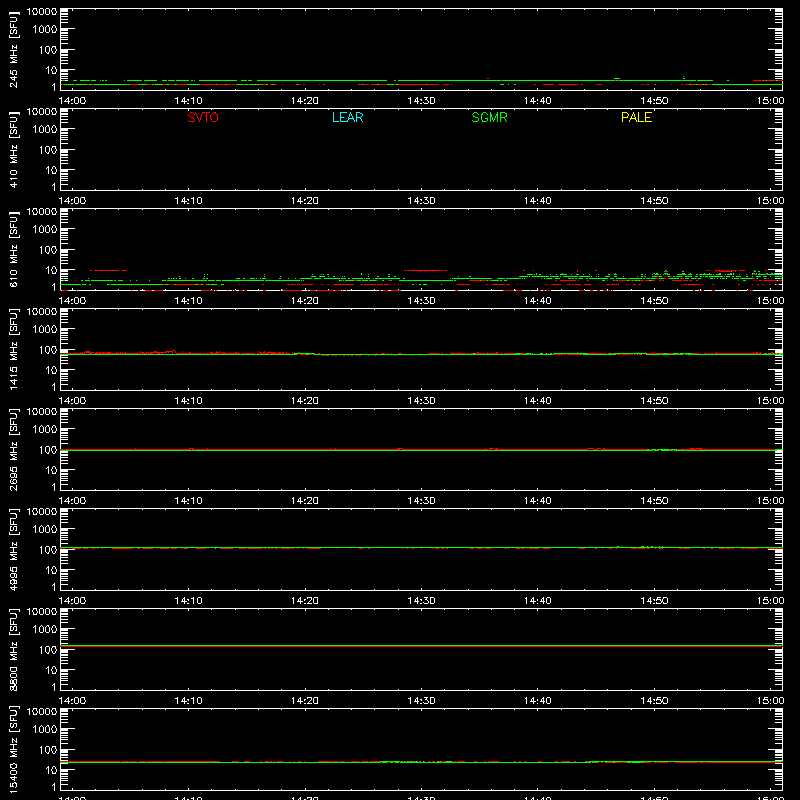Viewport: 800px width, 800px height.
Task: Select the 2695 MHz [SFU] axis title
Action: [13, 449]
